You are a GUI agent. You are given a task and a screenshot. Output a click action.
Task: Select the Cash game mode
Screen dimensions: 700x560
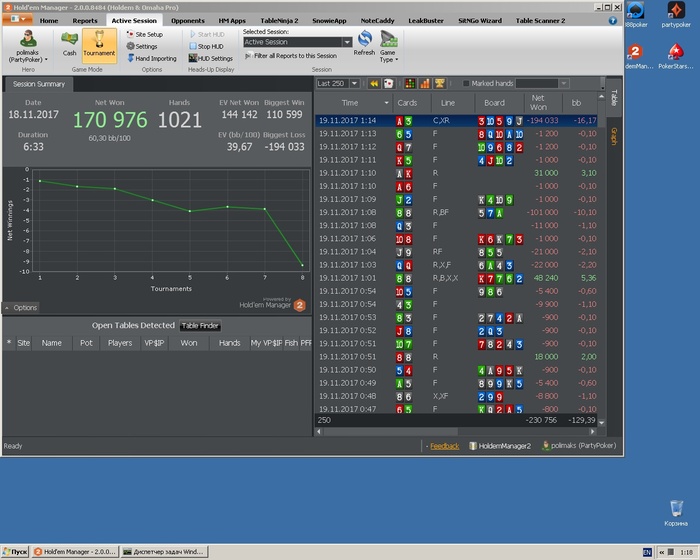(x=69, y=44)
